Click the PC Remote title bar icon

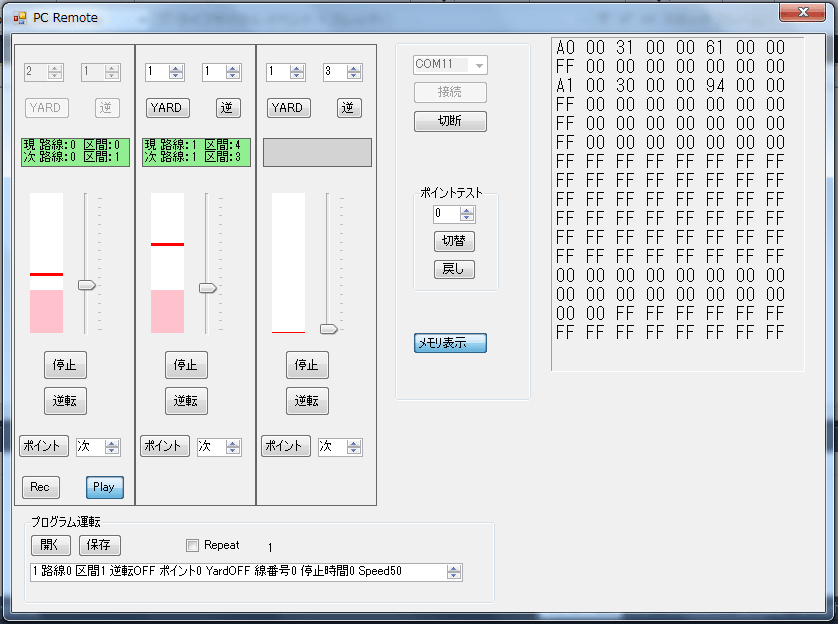pos(19,18)
